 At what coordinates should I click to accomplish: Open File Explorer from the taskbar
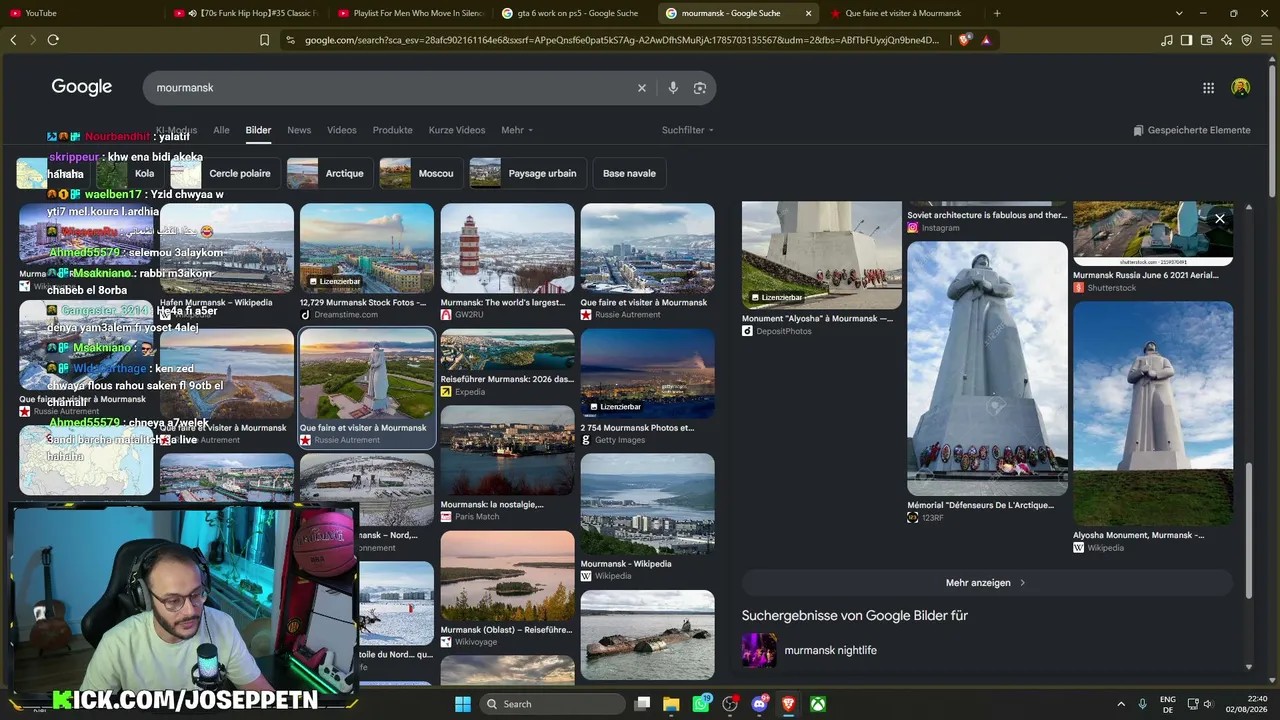click(671, 704)
